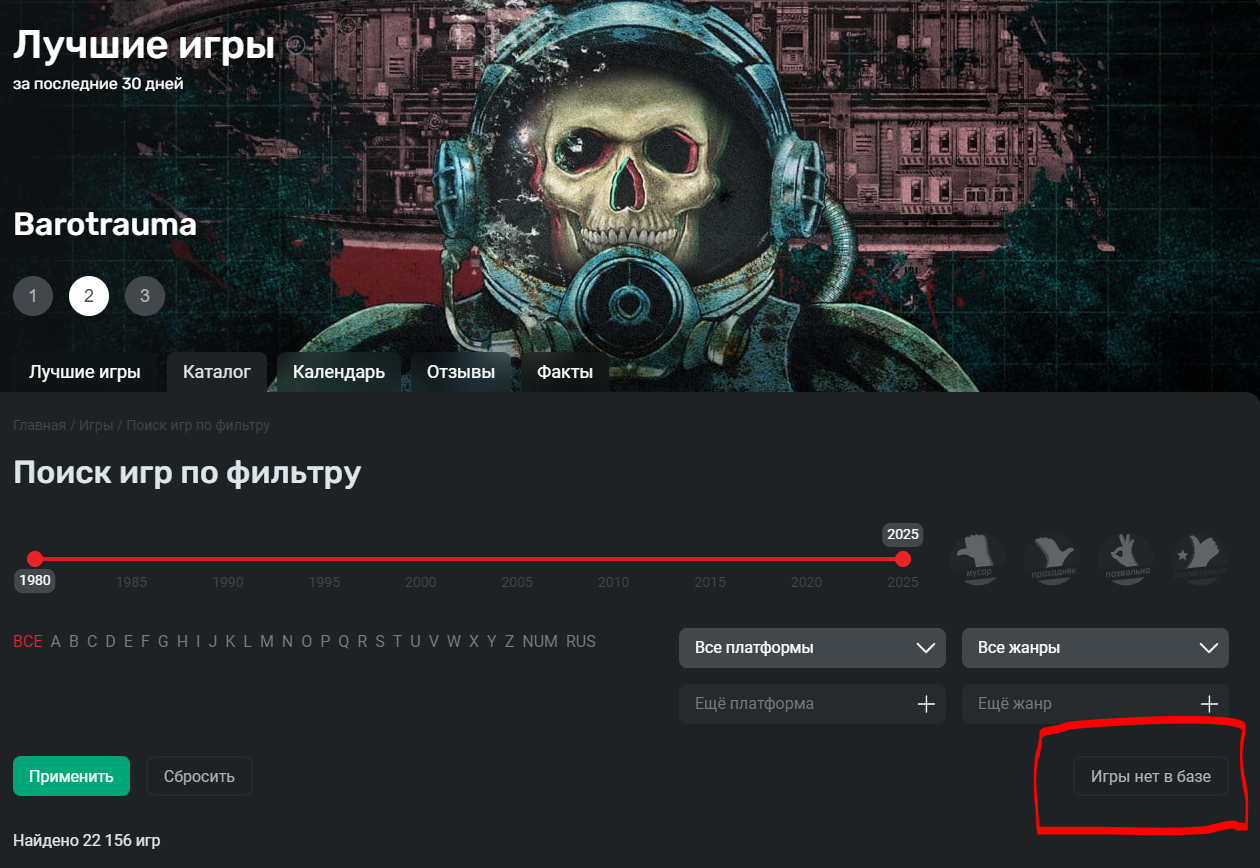The image size is (1260, 868).
Task: Click the '2005' year tick label
Action: (x=517, y=582)
